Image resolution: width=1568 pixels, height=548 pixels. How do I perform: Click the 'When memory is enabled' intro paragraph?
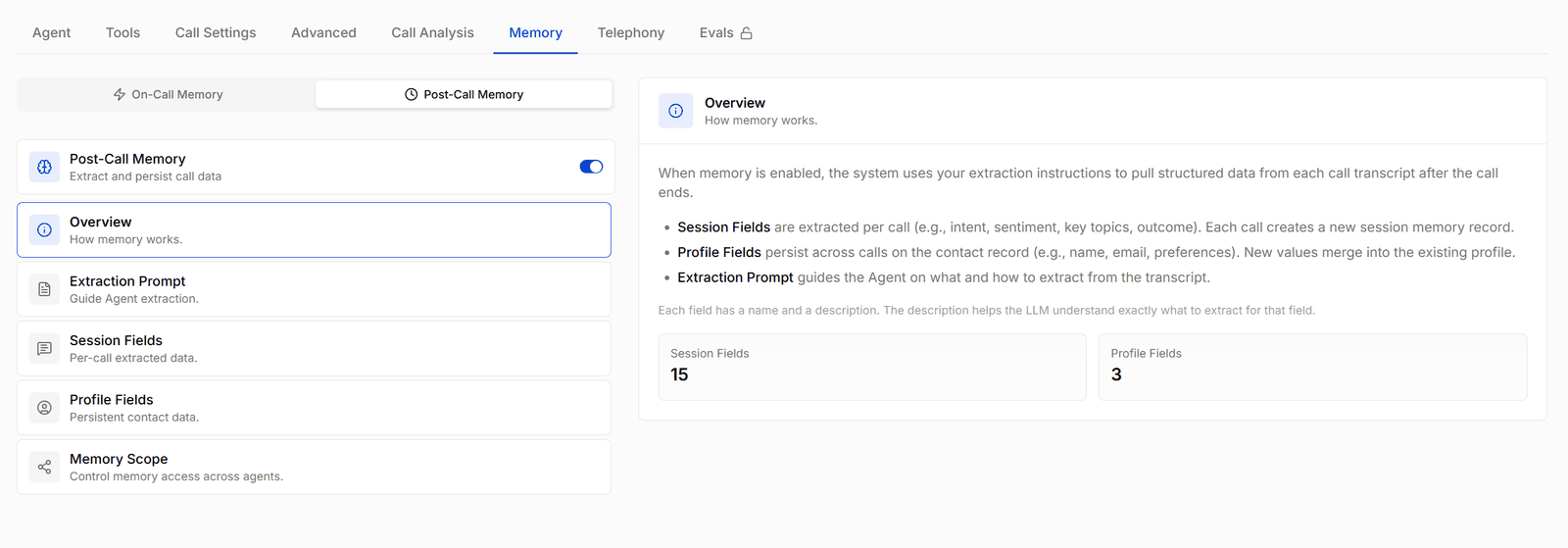[1078, 182]
